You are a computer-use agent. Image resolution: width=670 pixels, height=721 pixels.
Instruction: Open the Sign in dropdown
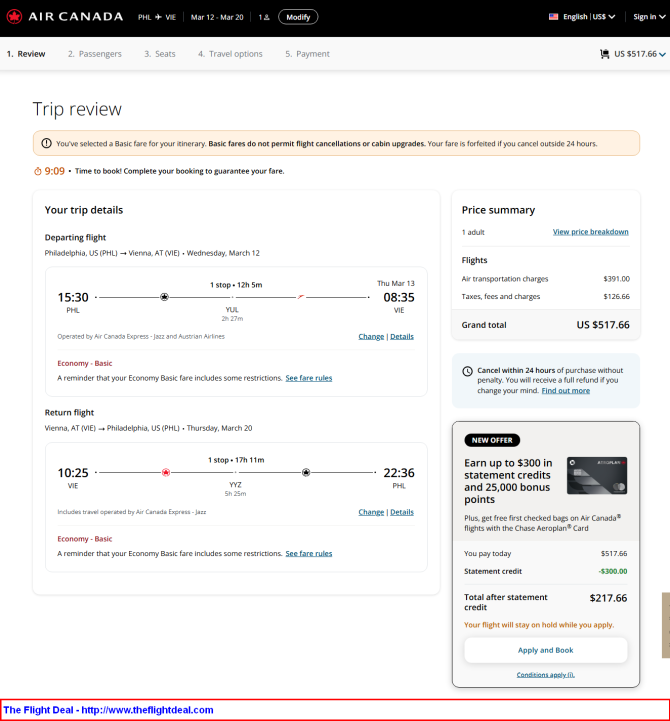click(649, 17)
